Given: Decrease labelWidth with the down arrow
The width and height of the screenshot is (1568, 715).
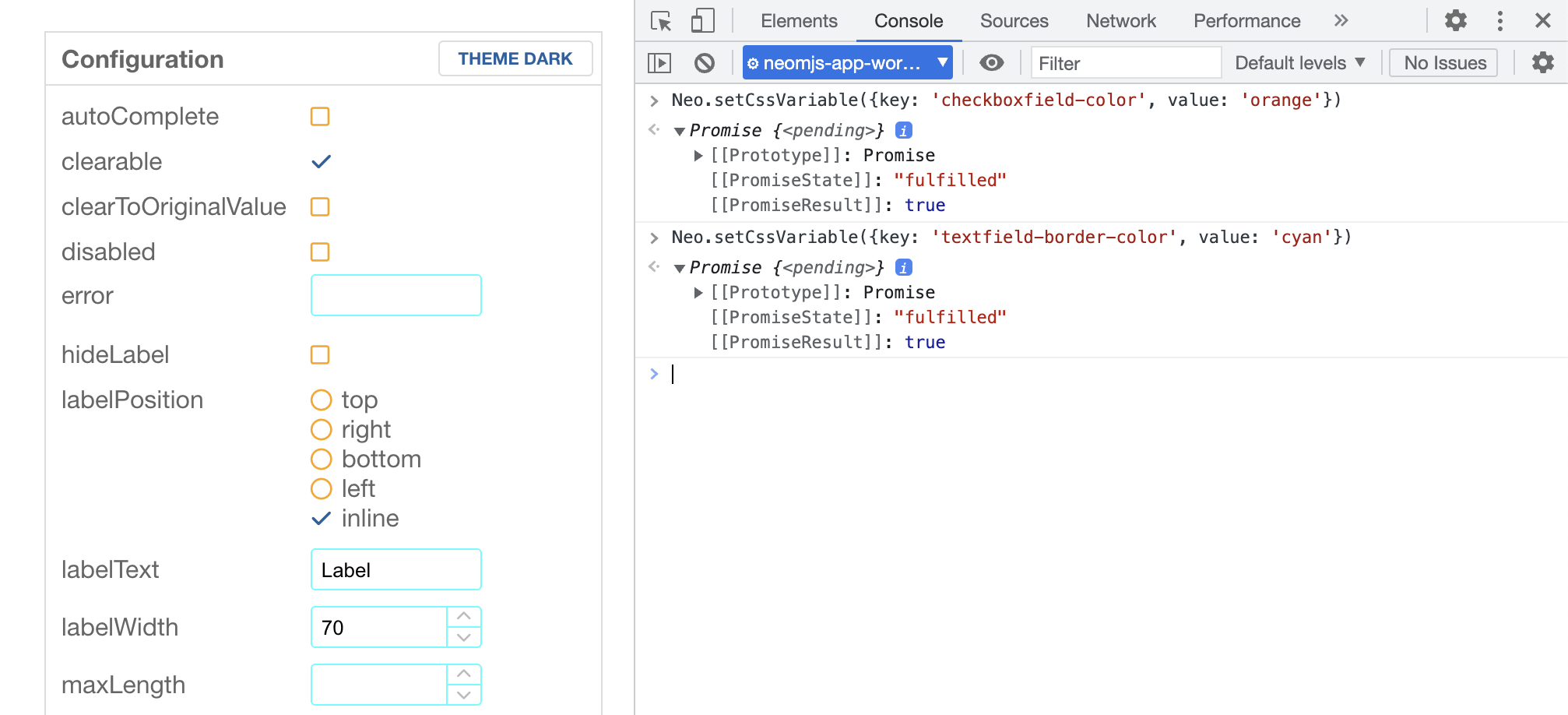Looking at the screenshot, I should [x=464, y=637].
